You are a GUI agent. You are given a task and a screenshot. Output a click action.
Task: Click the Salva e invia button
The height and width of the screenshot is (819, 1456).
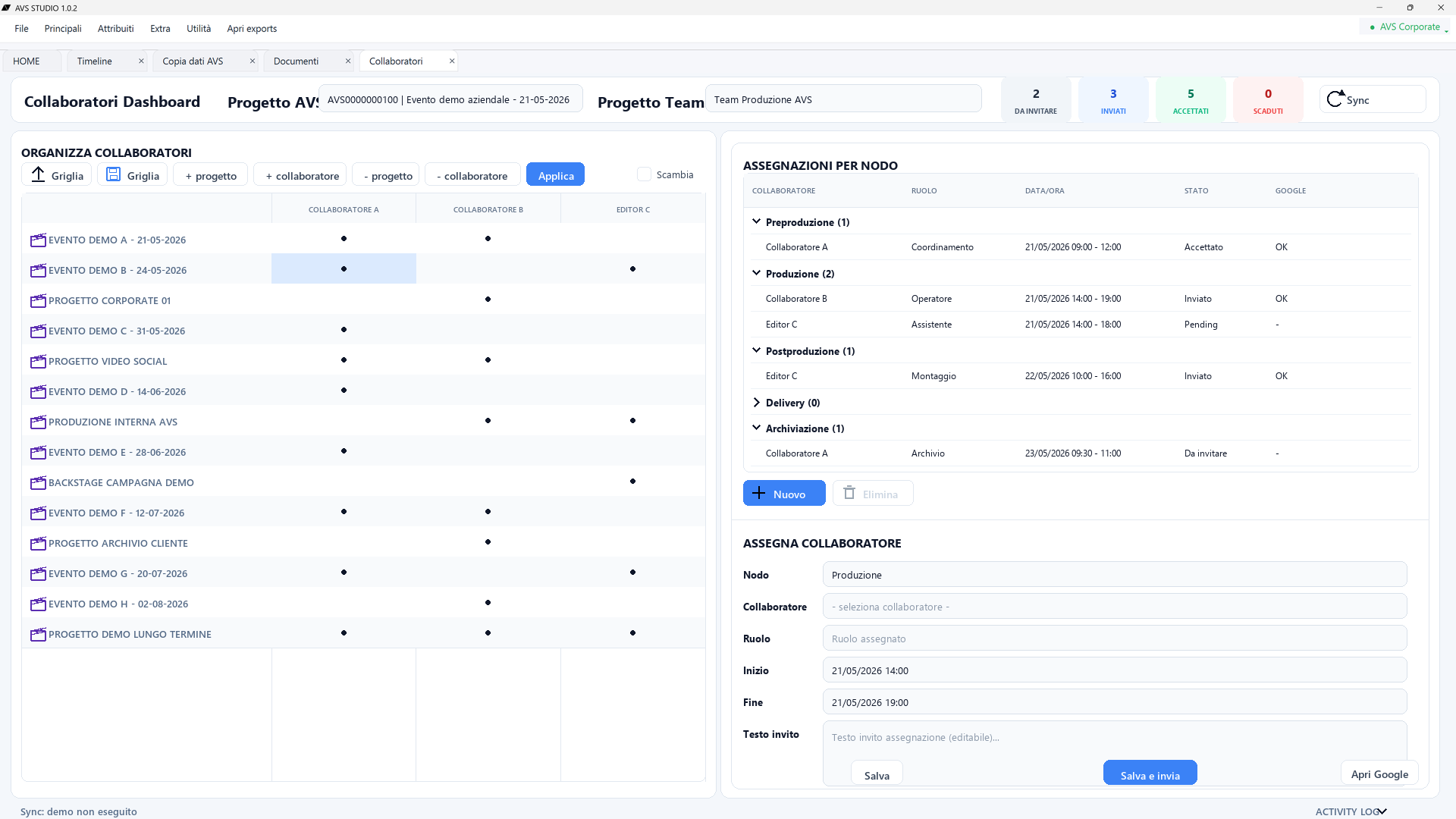[x=1150, y=774]
